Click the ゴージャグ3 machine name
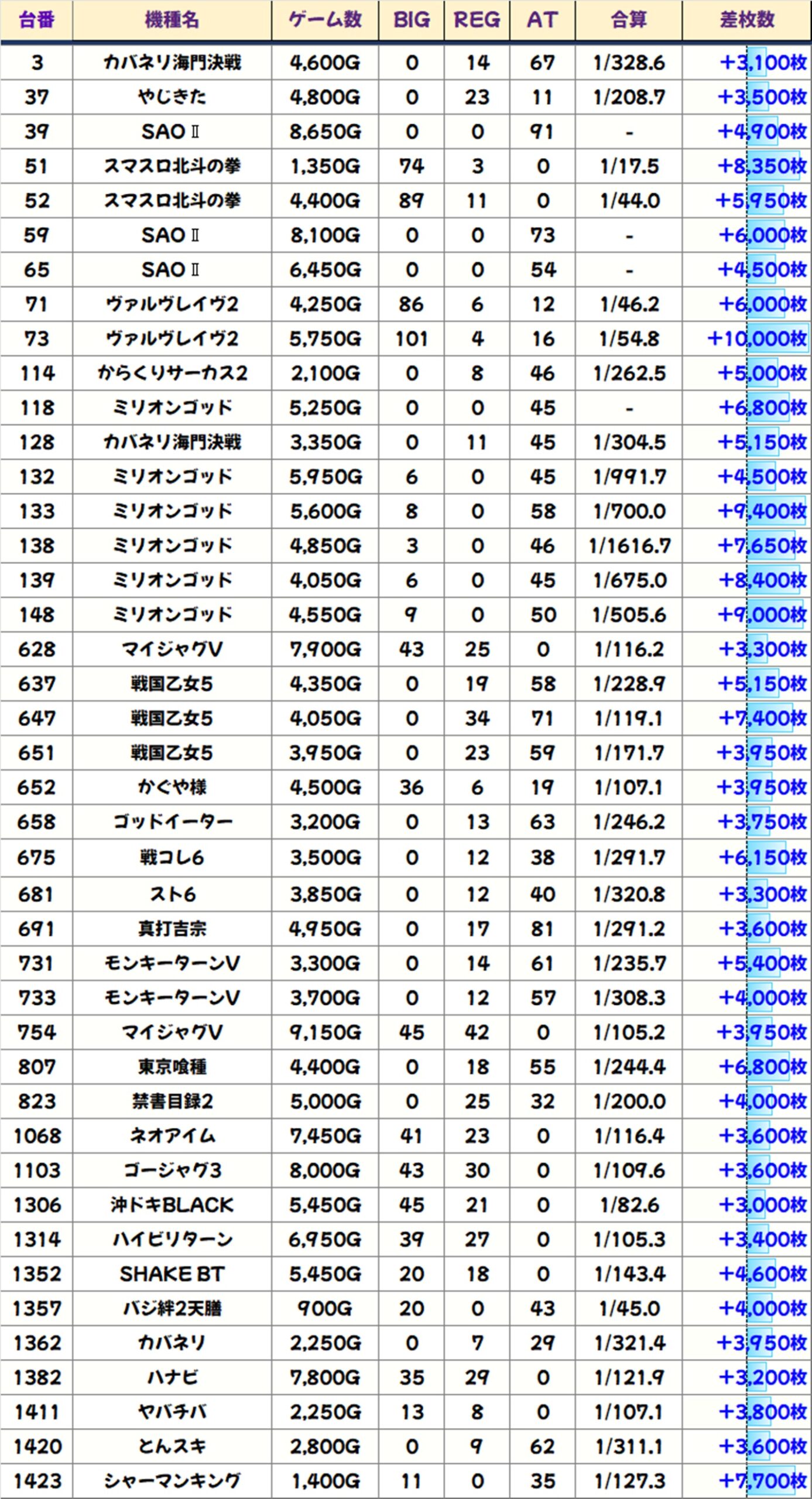The width and height of the screenshot is (812, 1499). pyautogui.click(x=172, y=1171)
